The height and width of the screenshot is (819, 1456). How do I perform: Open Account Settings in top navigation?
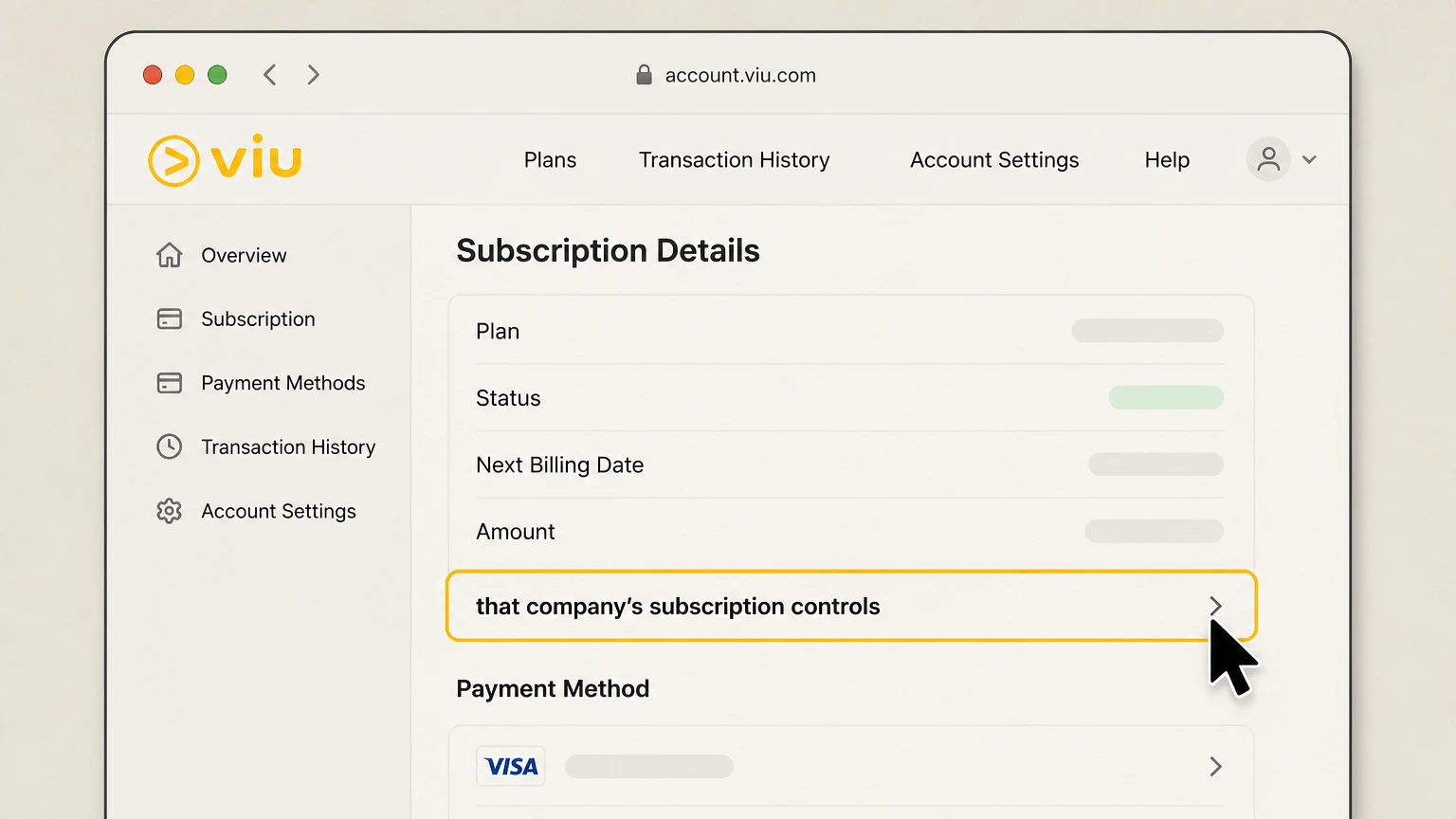[x=994, y=160]
